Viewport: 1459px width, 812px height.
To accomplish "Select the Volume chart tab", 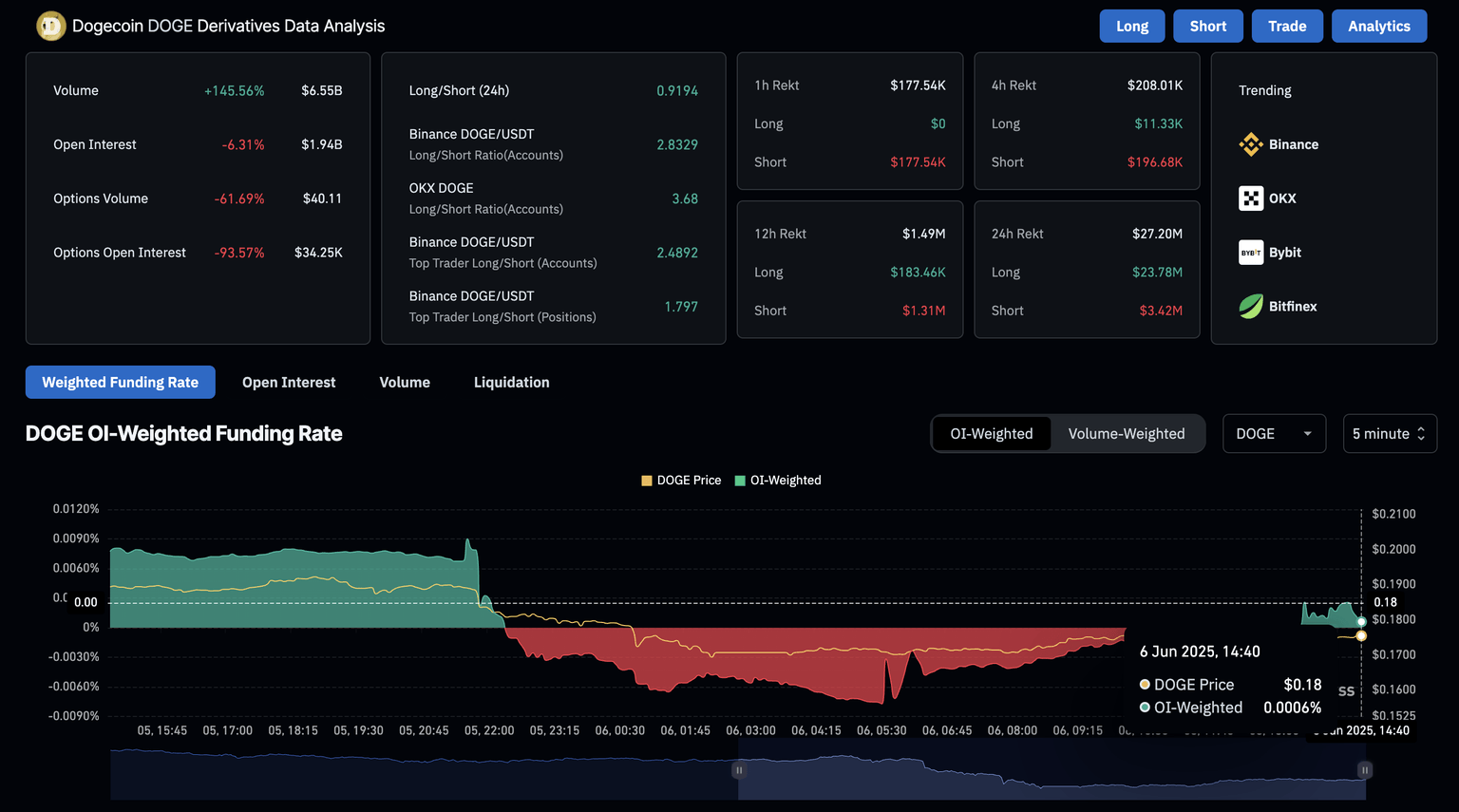I will [x=405, y=383].
